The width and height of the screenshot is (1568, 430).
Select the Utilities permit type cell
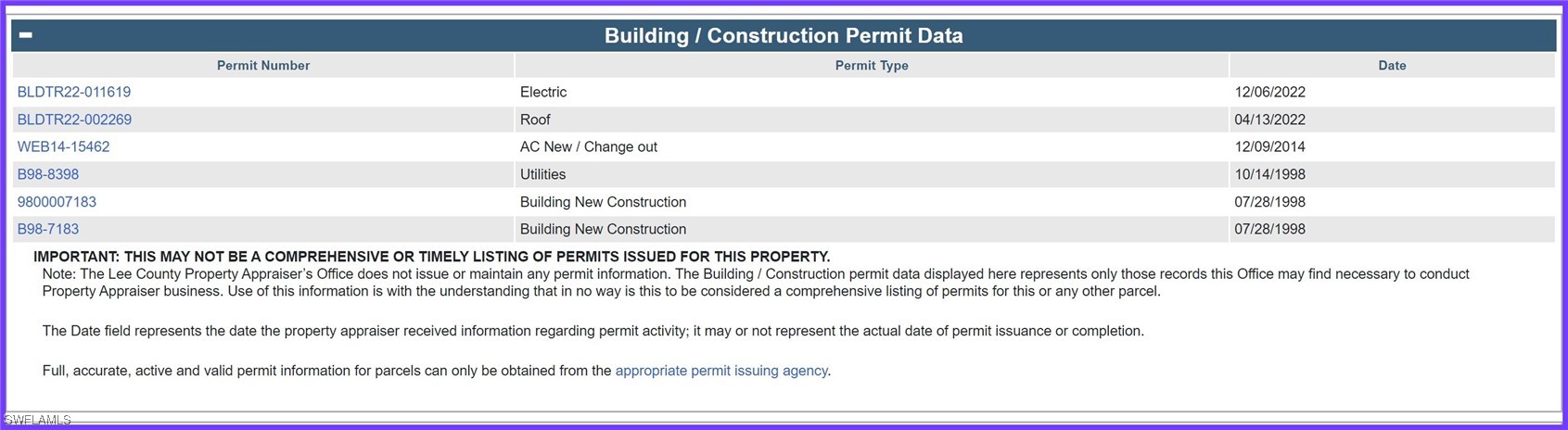click(872, 174)
